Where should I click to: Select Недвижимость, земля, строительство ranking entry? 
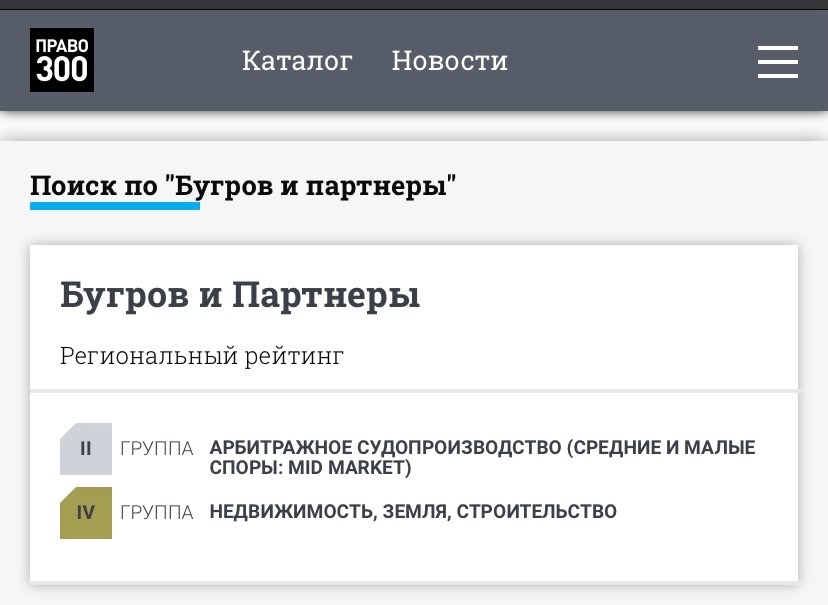point(413,512)
